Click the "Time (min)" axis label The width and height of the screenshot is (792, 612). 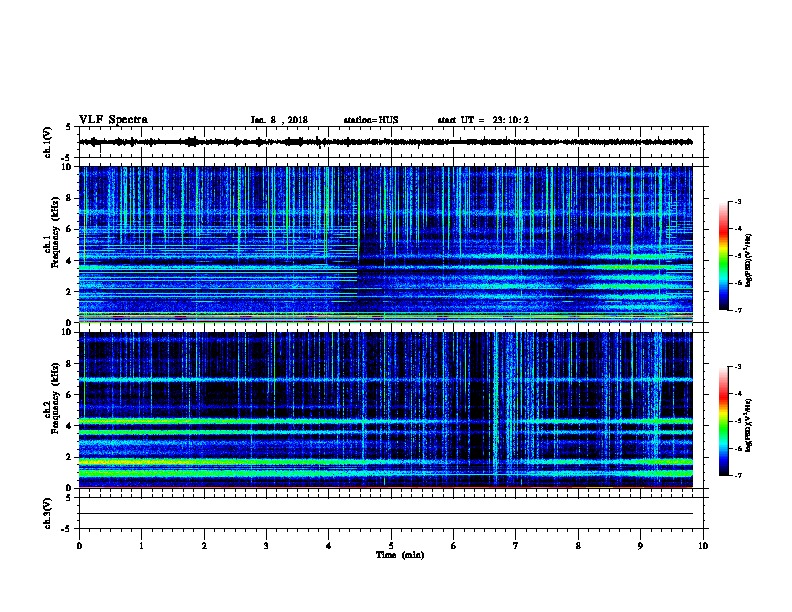pyautogui.click(x=400, y=555)
